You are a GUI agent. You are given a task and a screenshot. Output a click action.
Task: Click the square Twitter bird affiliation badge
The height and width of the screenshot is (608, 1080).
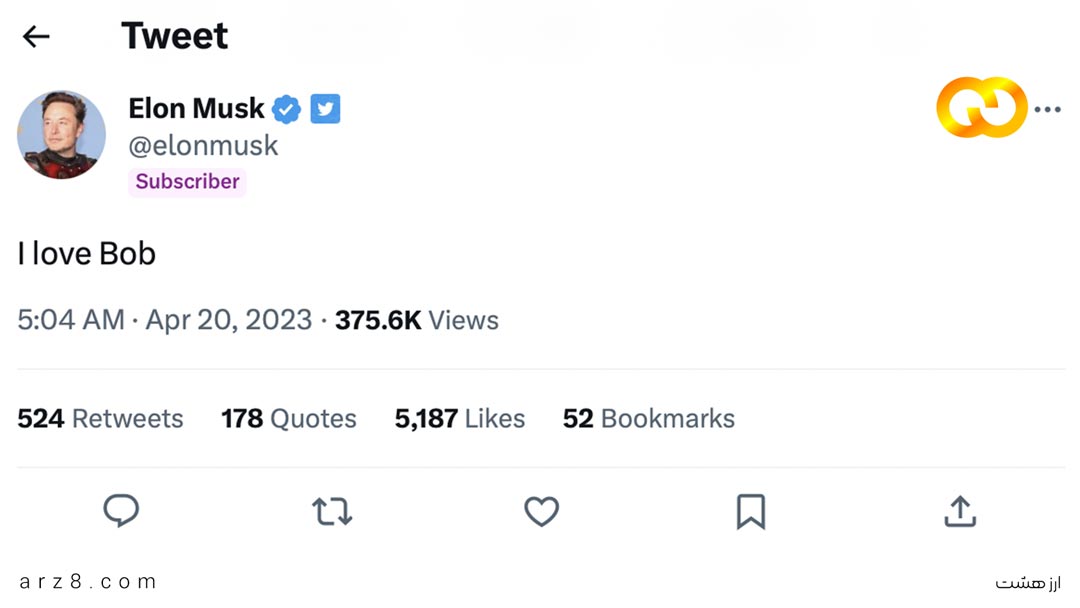[x=325, y=108]
